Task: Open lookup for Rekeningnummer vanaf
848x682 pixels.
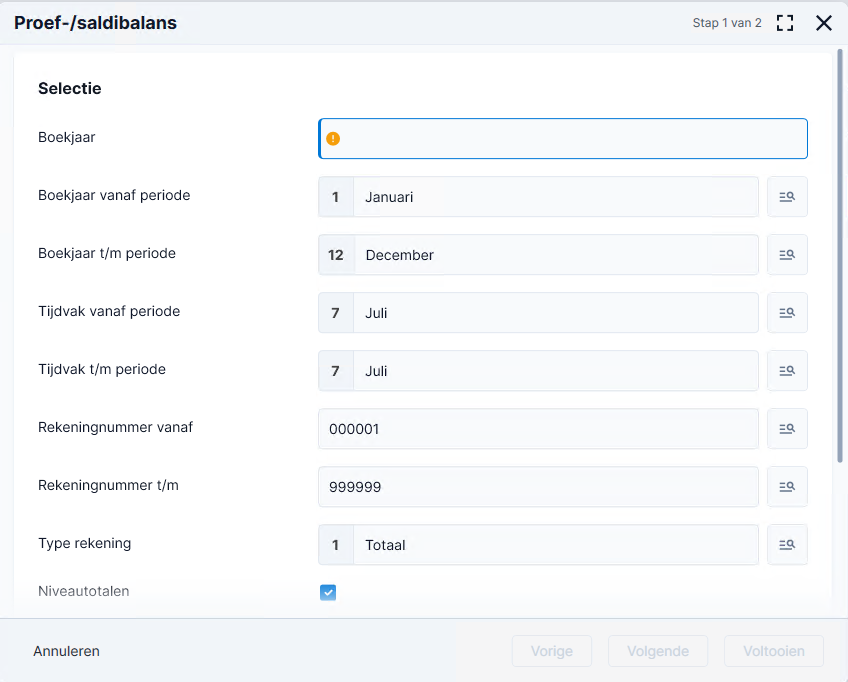Action: click(x=787, y=429)
